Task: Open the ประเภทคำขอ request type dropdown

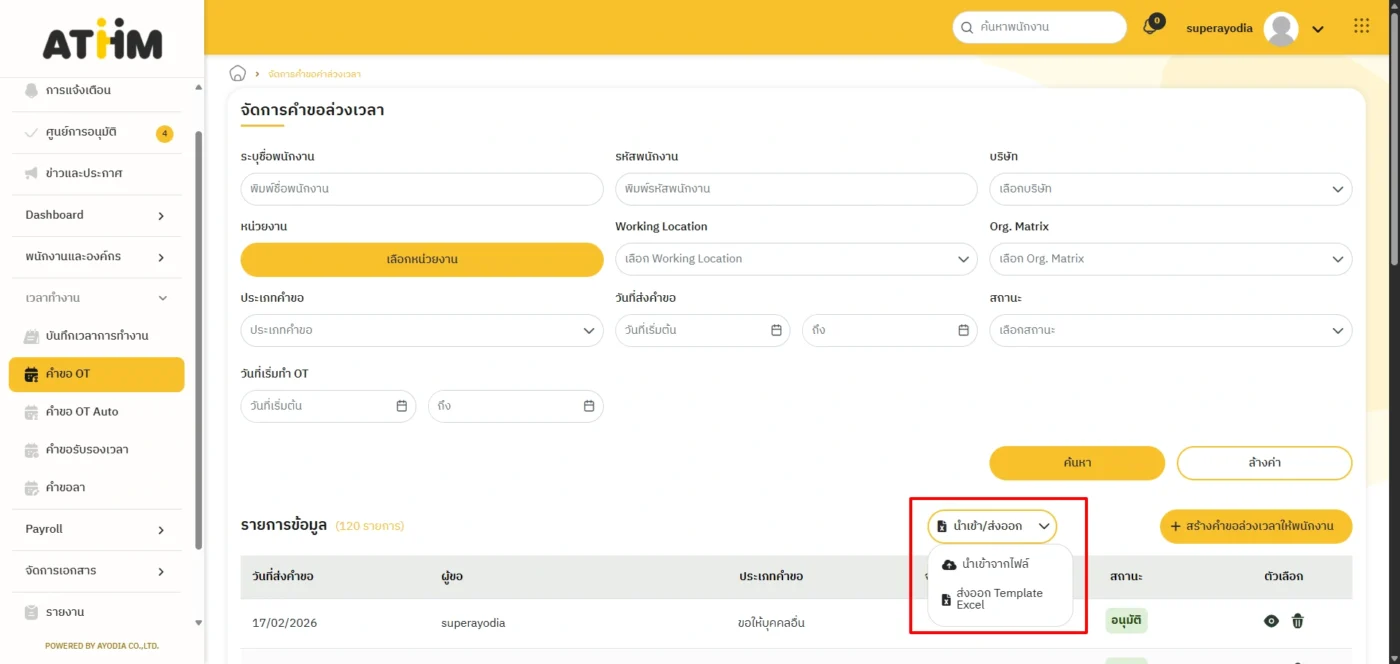Action: pos(421,330)
